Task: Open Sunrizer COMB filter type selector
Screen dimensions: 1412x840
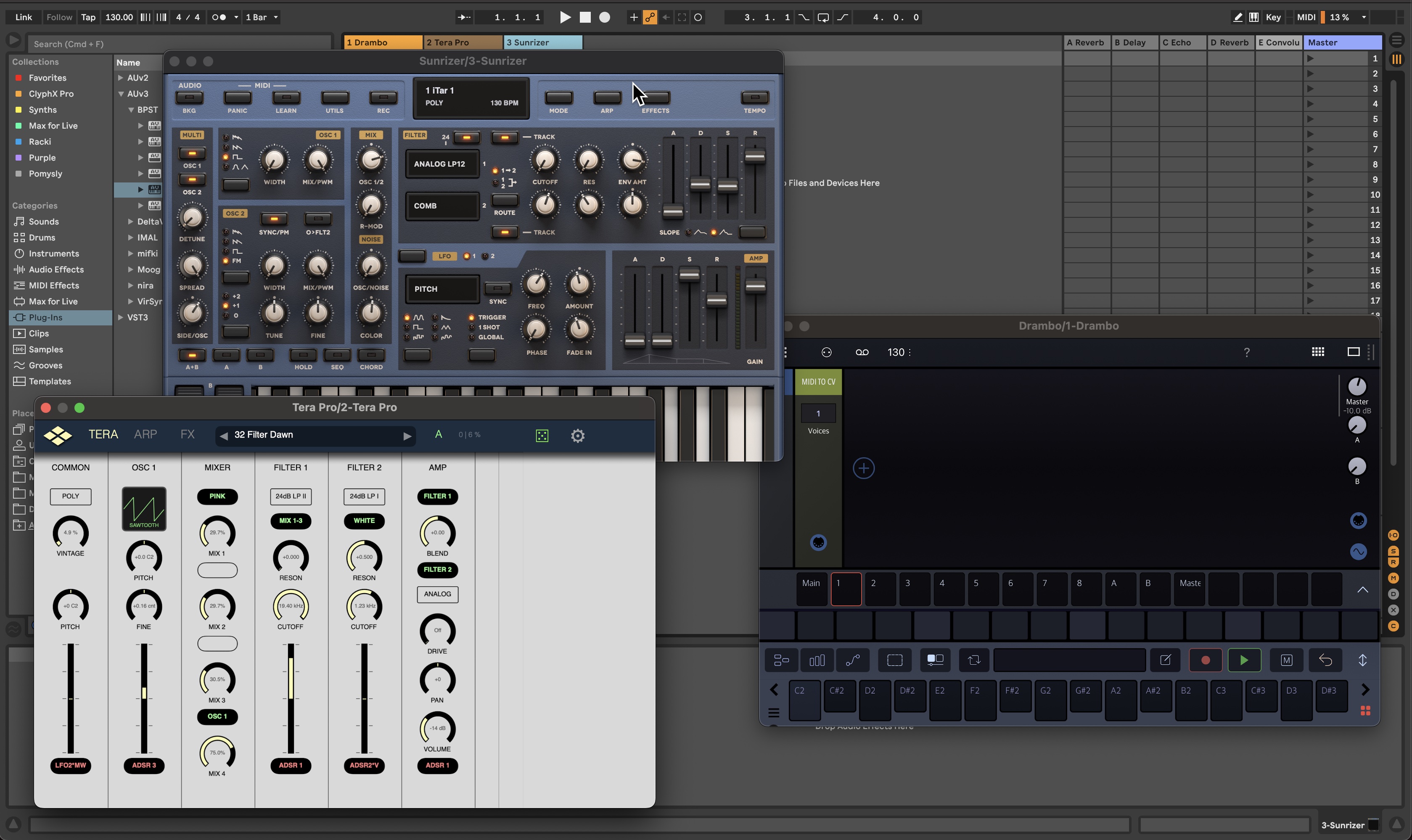Action: pyautogui.click(x=442, y=206)
